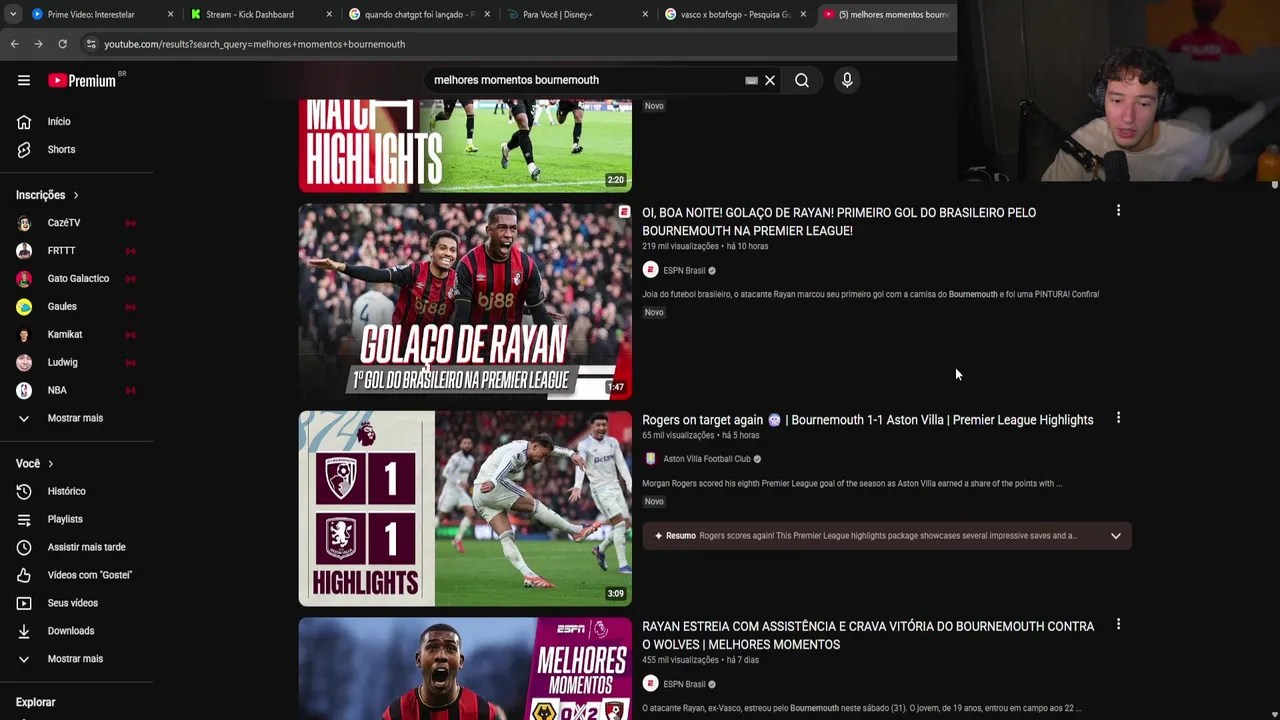
Task: Go back with the browser back arrow
Action: coord(14,44)
